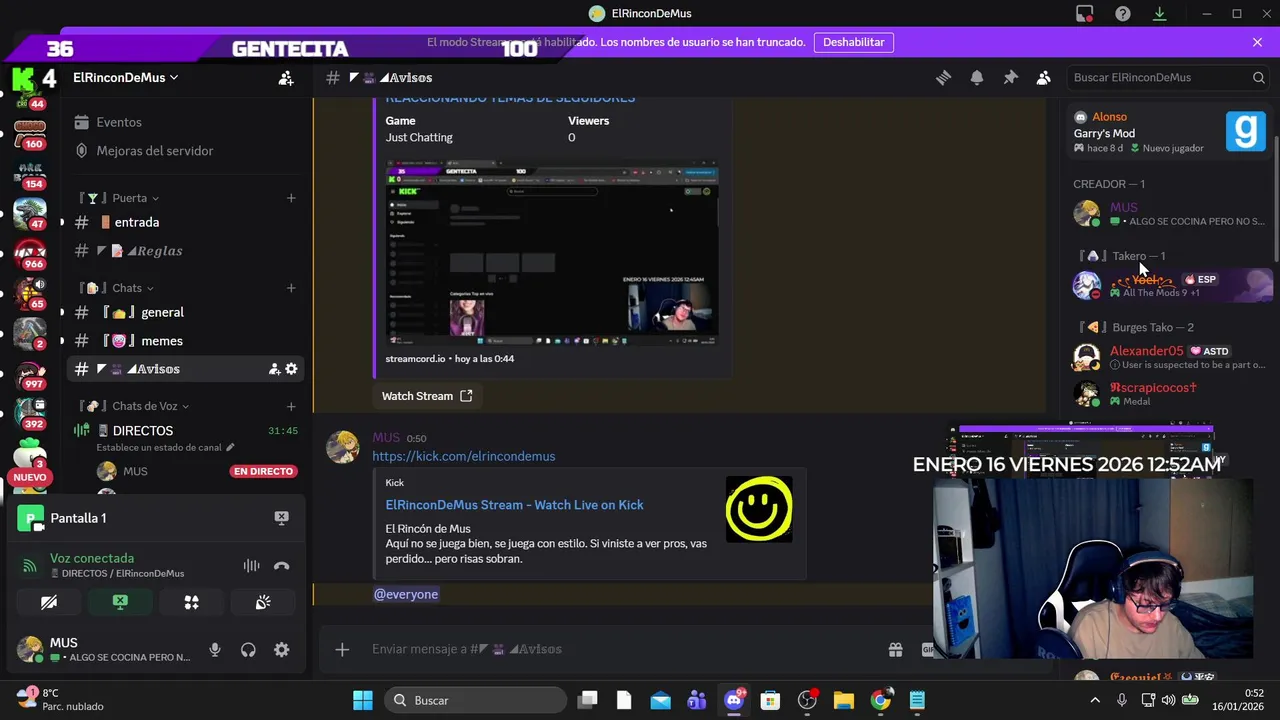Collapse the Puerta category
Viewport: 1280px width, 720px height.
coord(129,198)
